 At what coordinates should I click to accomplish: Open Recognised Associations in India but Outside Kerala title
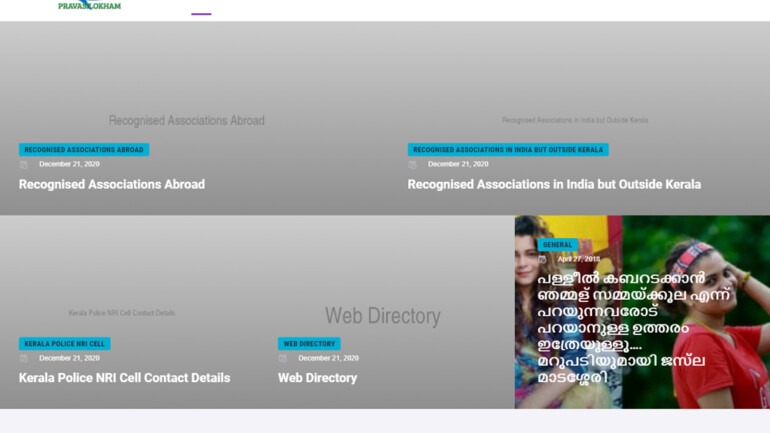[553, 184]
